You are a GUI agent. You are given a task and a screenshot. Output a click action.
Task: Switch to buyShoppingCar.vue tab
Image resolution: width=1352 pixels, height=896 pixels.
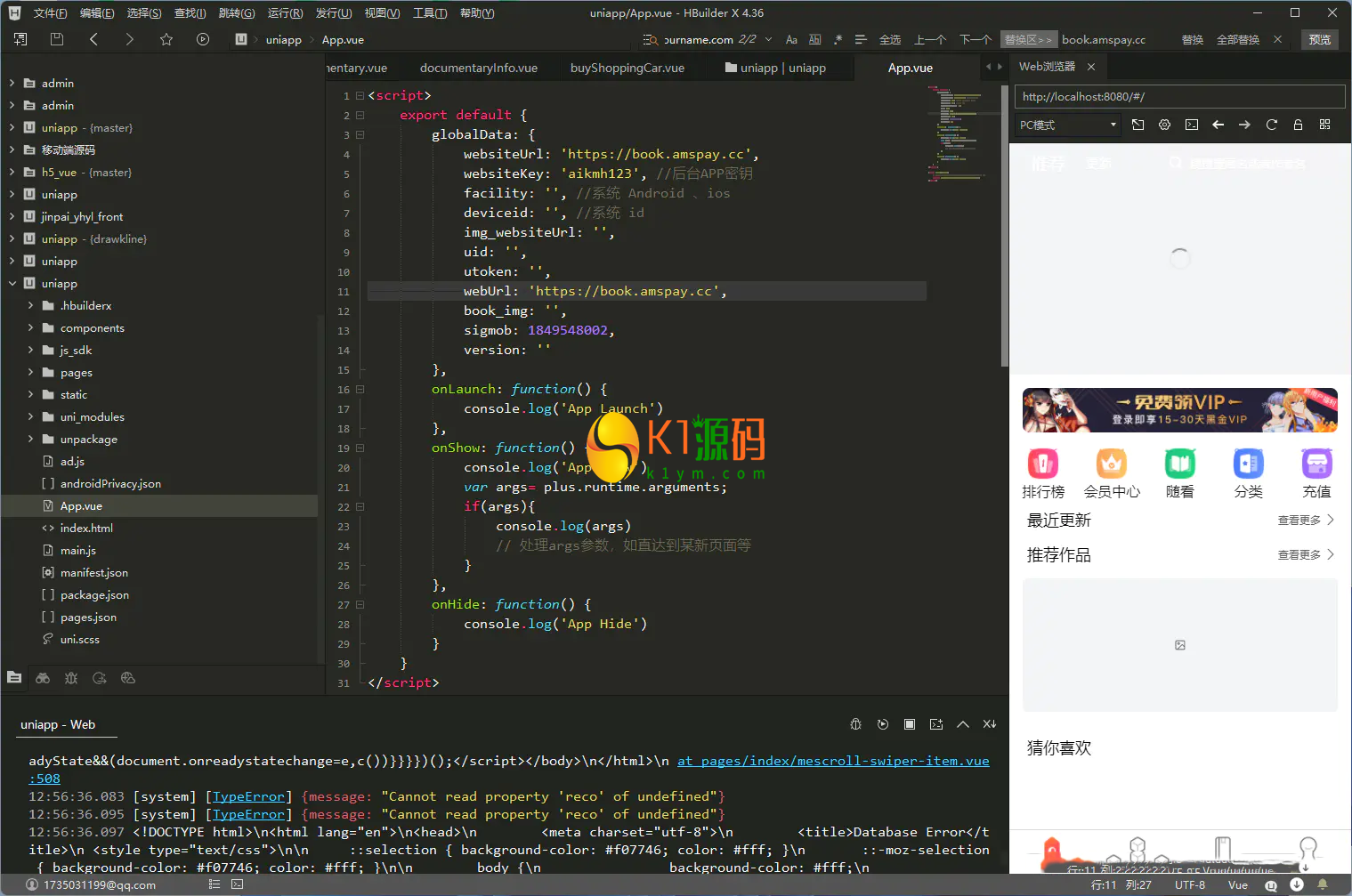pyautogui.click(x=627, y=68)
